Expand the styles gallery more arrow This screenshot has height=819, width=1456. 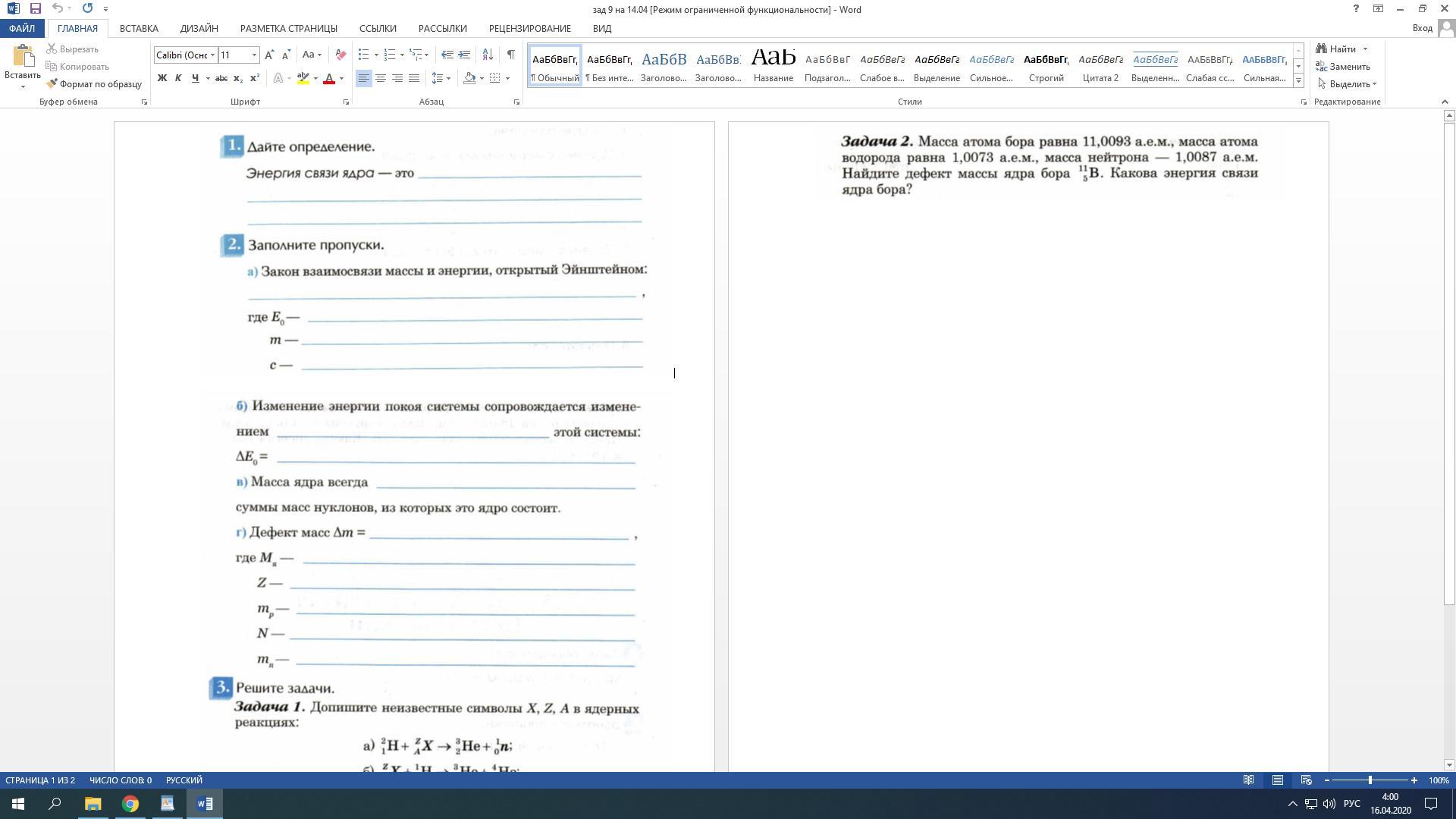click(x=1298, y=81)
